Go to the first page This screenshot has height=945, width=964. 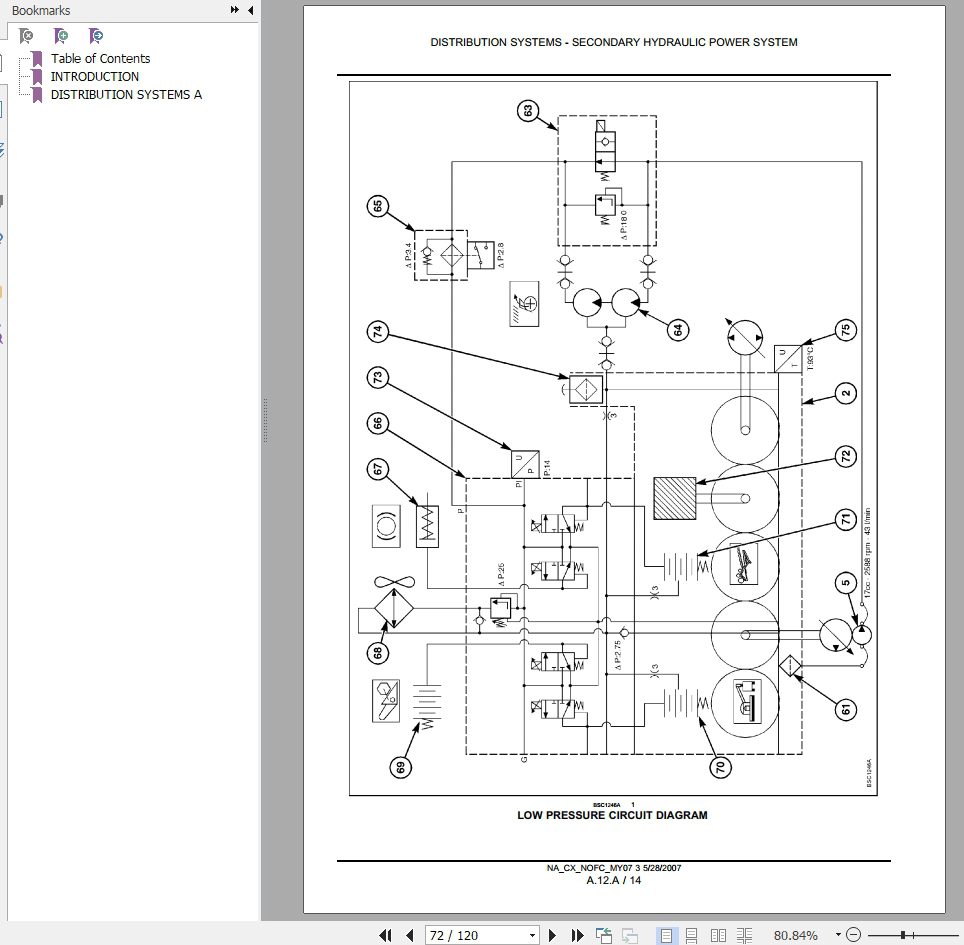tap(385, 935)
